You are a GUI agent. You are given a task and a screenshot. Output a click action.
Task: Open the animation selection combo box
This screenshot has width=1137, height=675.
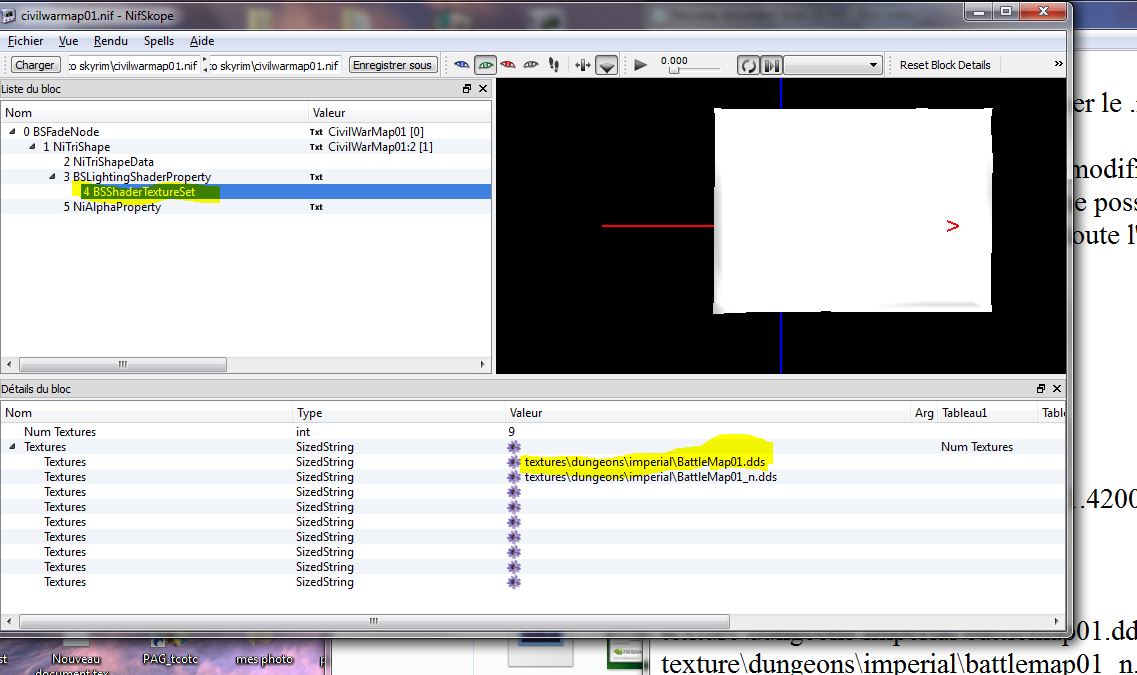(832, 65)
